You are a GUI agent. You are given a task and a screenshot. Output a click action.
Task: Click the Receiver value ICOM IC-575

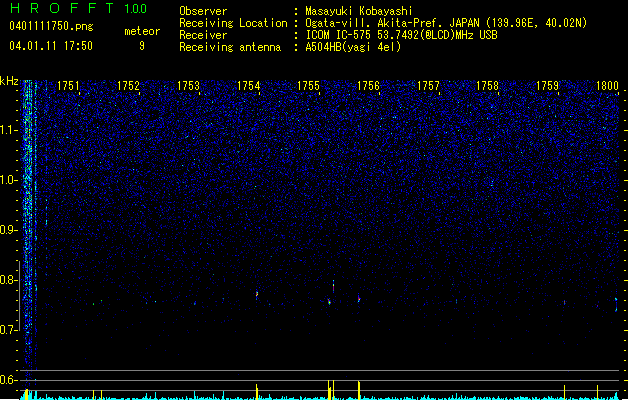point(339,35)
